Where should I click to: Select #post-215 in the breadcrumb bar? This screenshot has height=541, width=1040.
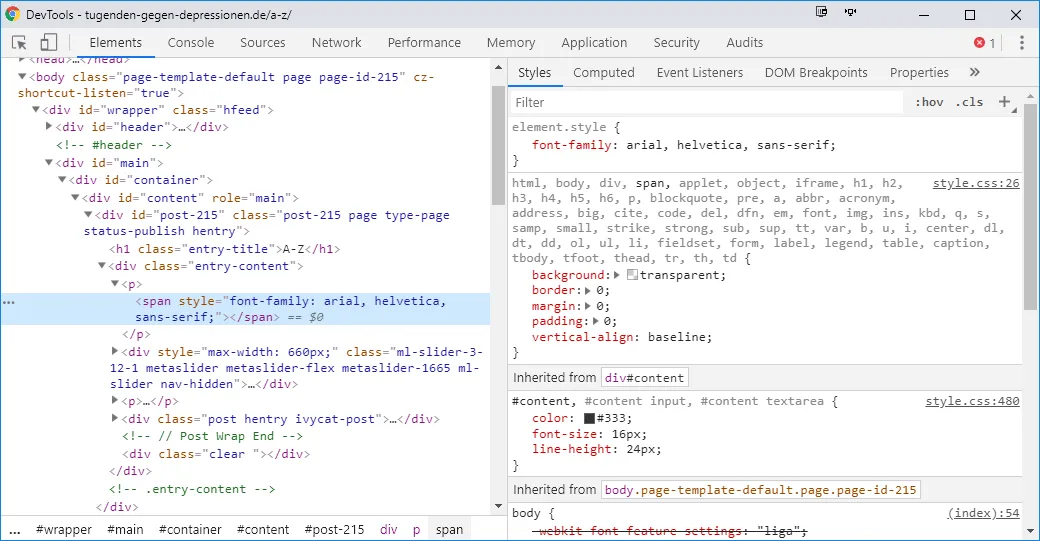[334, 530]
